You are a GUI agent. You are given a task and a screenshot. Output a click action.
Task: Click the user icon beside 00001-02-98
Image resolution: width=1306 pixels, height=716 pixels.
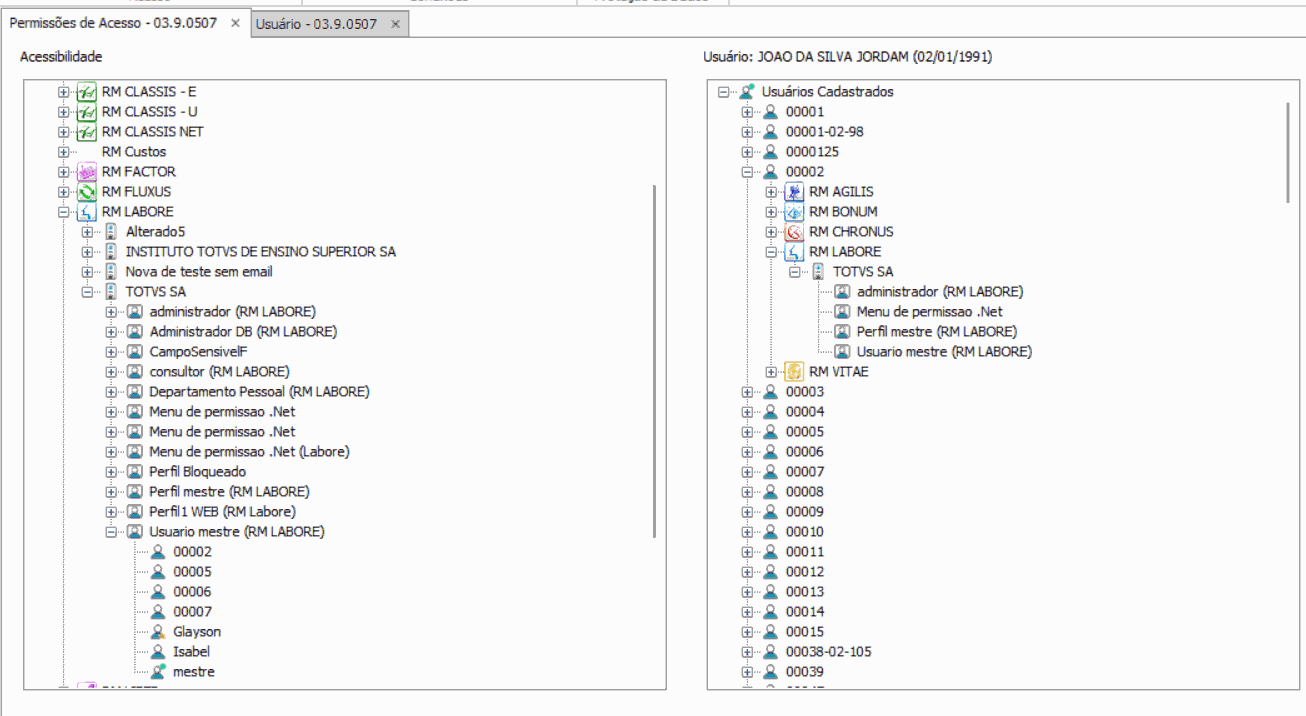[x=770, y=132]
